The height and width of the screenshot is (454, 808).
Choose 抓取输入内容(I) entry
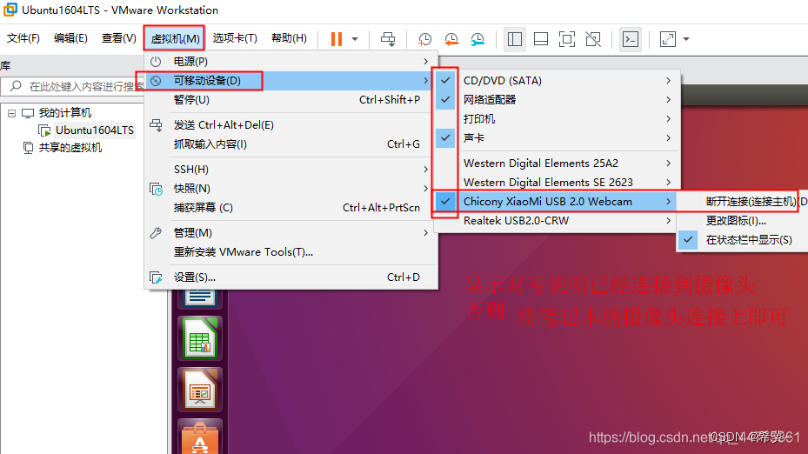[291, 144]
